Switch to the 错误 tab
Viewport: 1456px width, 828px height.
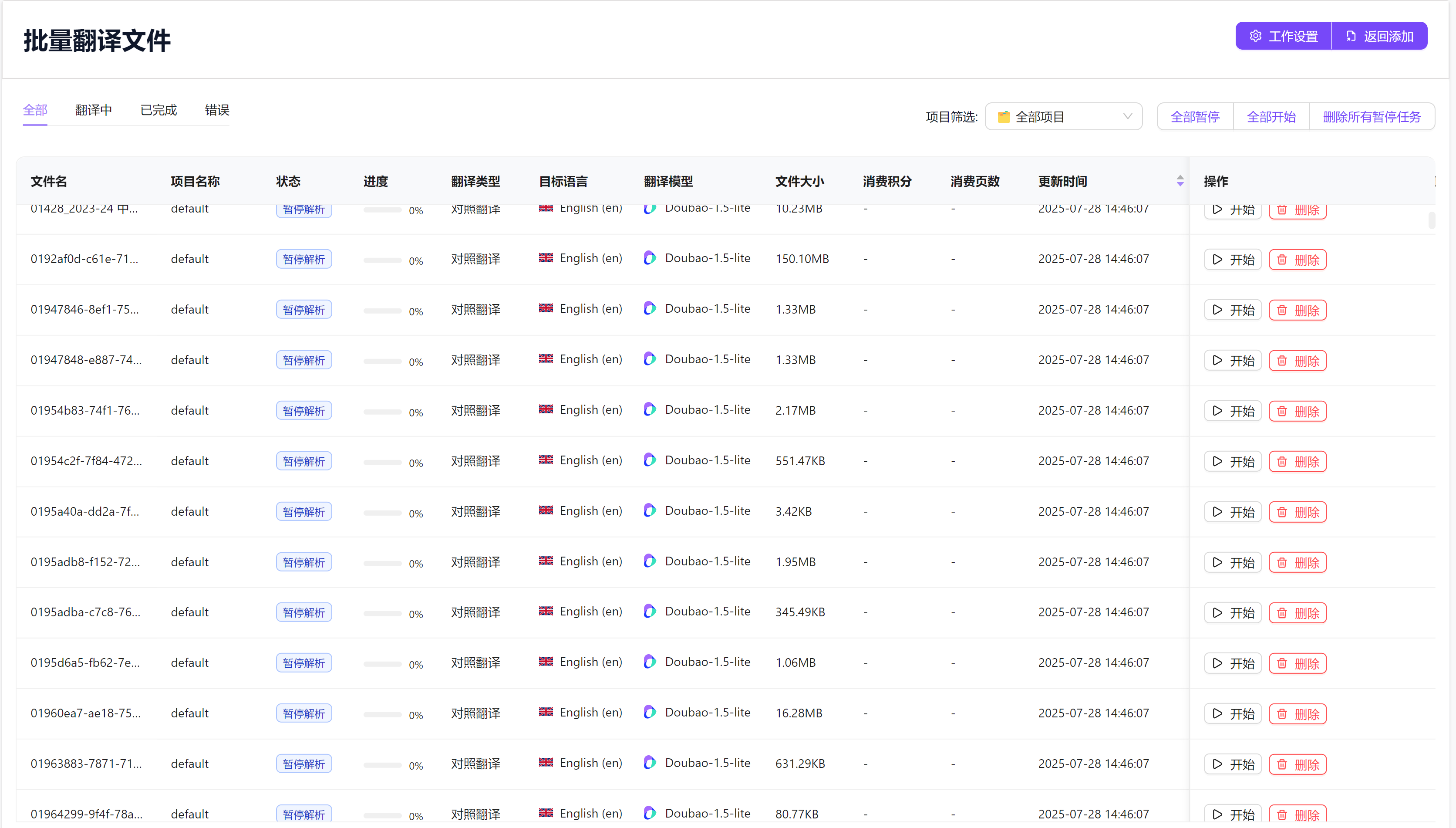click(217, 110)
